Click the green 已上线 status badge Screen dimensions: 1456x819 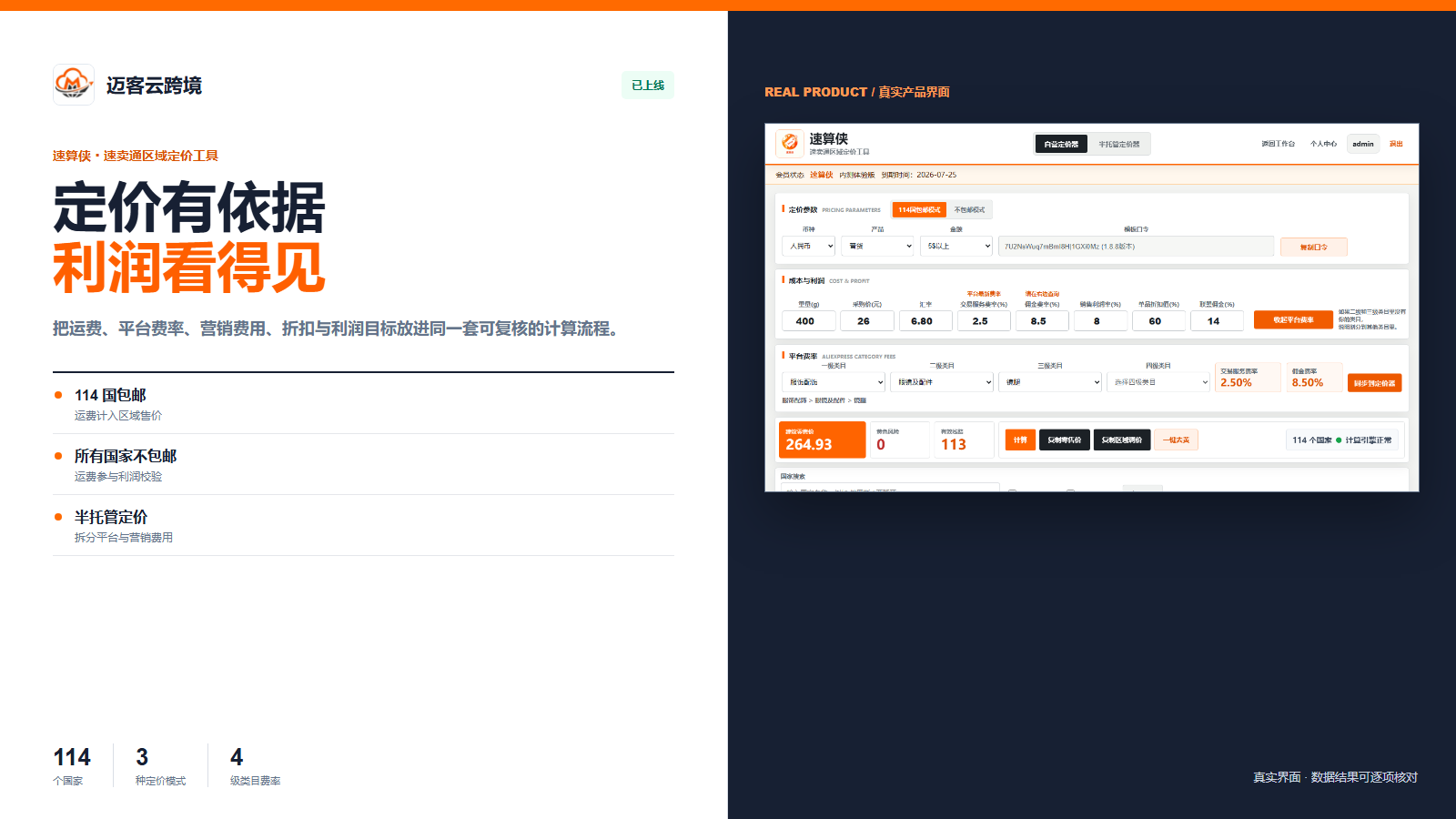(x=648, y=85)
